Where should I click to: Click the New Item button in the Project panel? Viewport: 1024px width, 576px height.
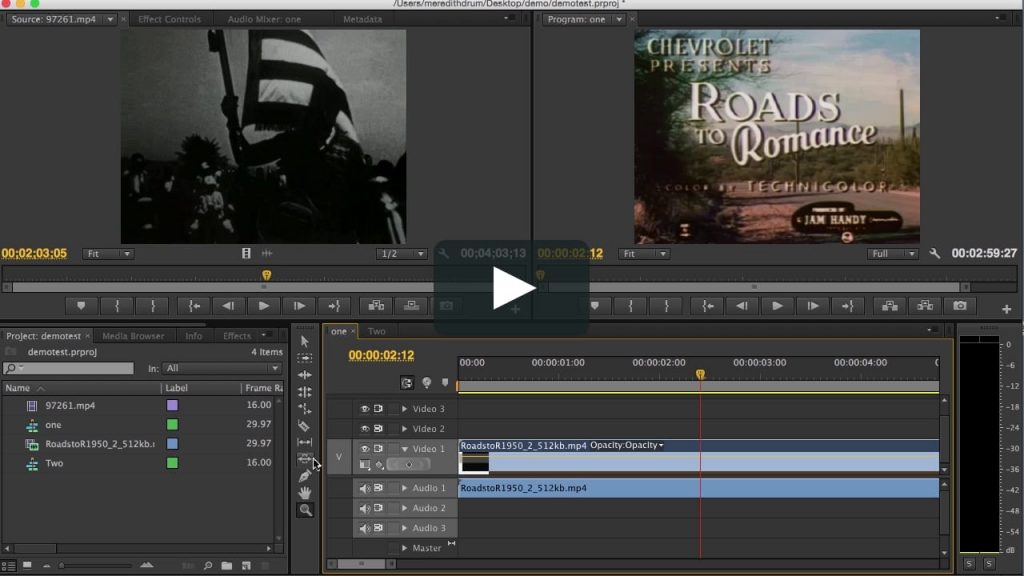coord(245,565)
